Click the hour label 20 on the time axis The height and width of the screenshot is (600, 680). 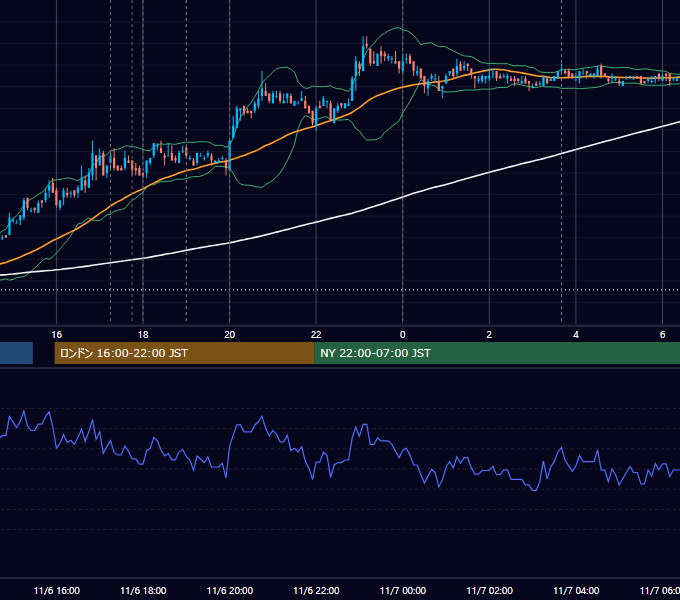click(x=230, y=335)
